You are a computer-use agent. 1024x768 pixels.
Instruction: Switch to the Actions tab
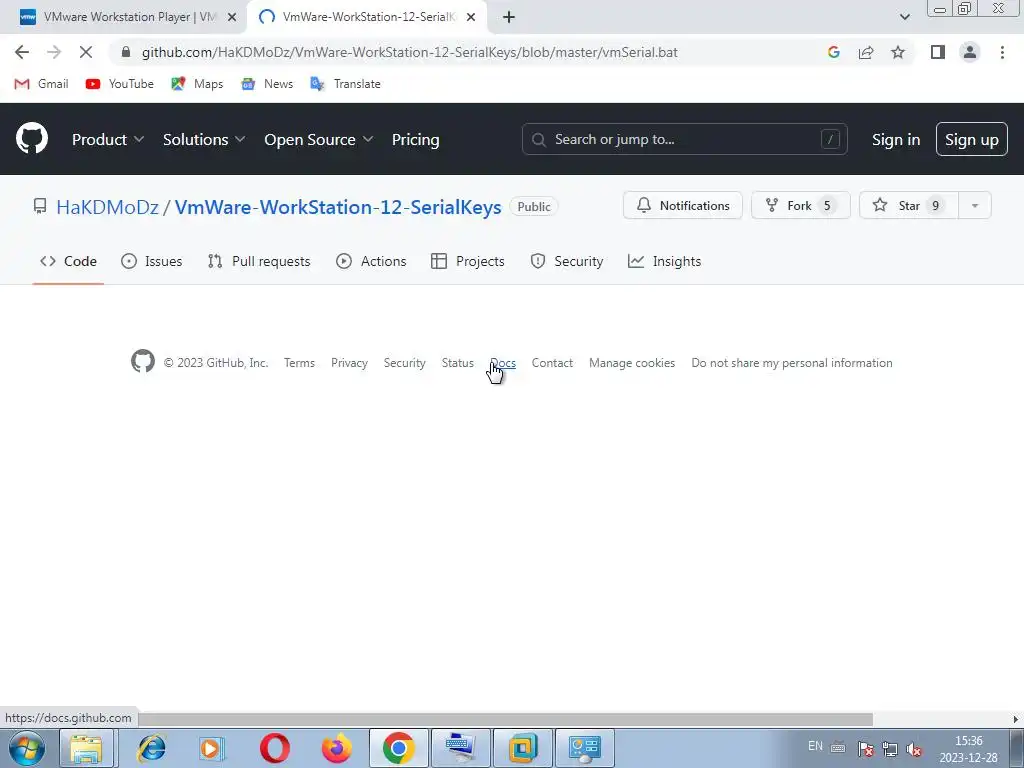371,261
